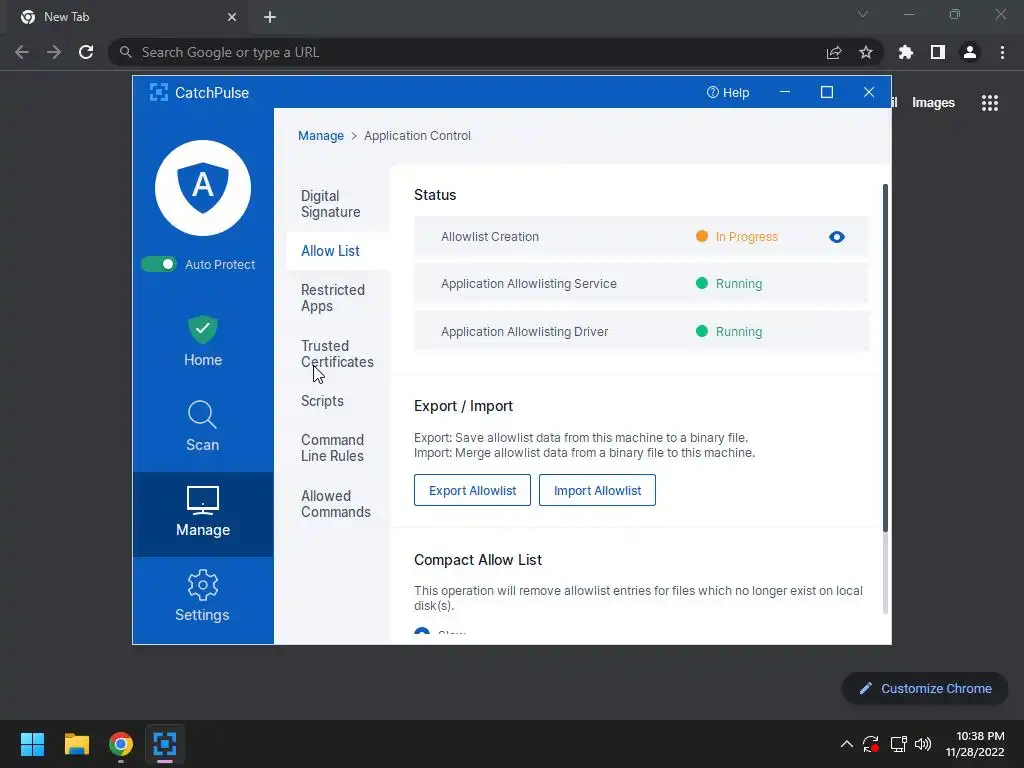View Allowlist Creation progress with eye icon
This screenshot has height=768, width=1024.
tap(837, 237)
